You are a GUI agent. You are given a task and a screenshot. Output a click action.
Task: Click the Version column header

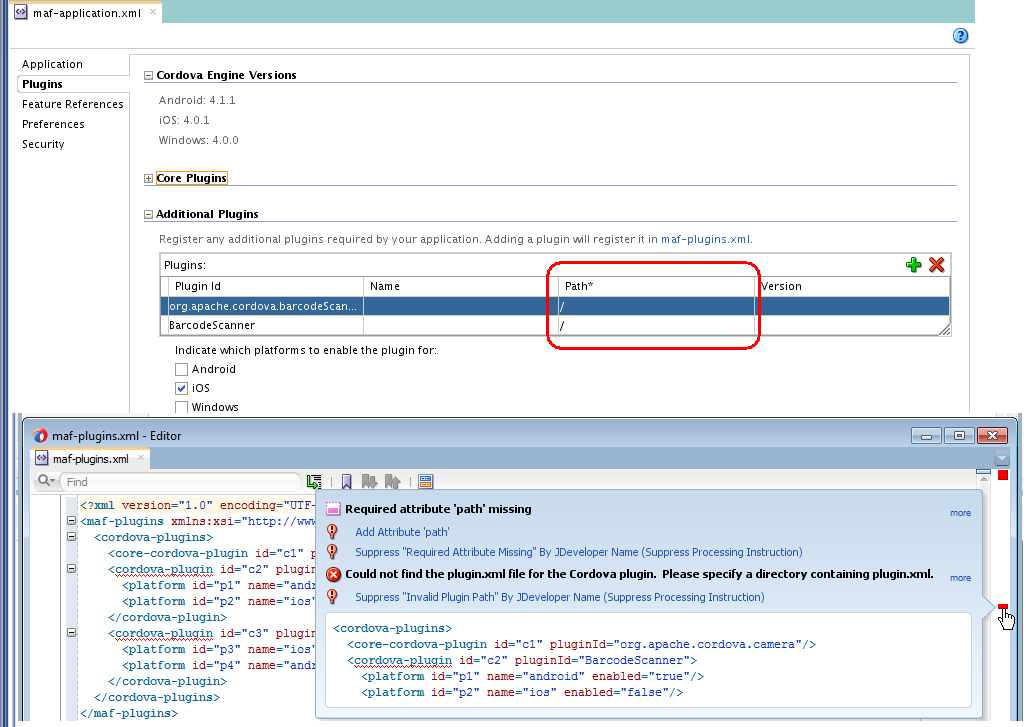coord(852,286)
